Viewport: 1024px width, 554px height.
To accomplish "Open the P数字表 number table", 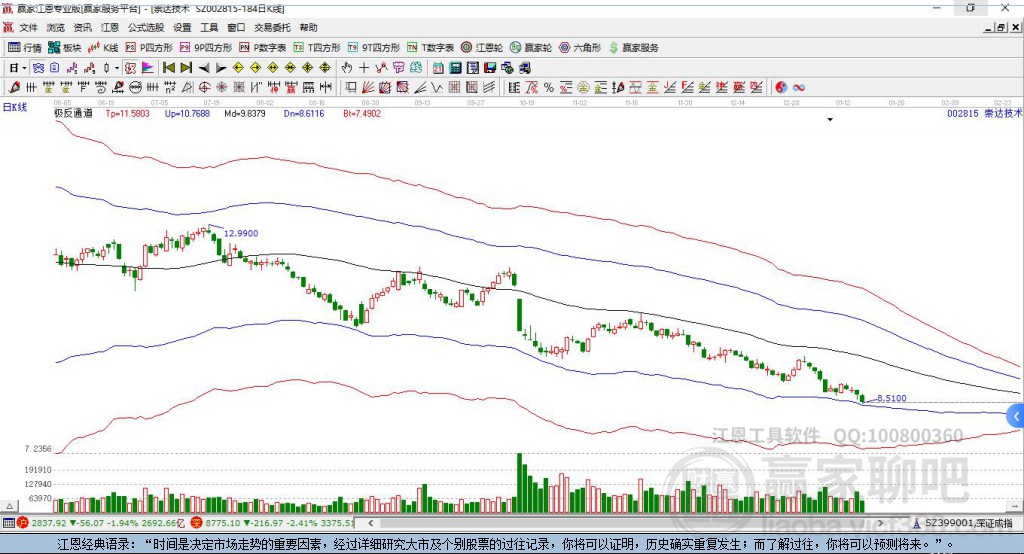I will [263, 48].
